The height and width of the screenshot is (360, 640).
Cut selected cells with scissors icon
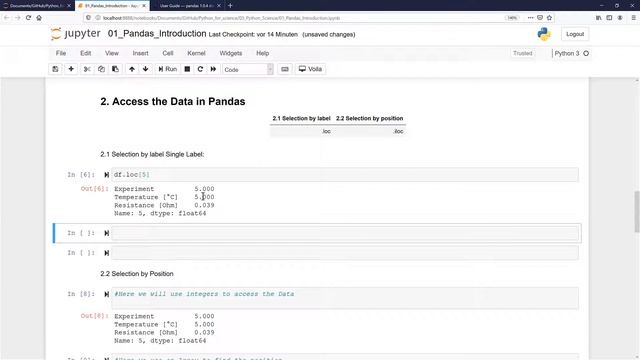point(87,69)
